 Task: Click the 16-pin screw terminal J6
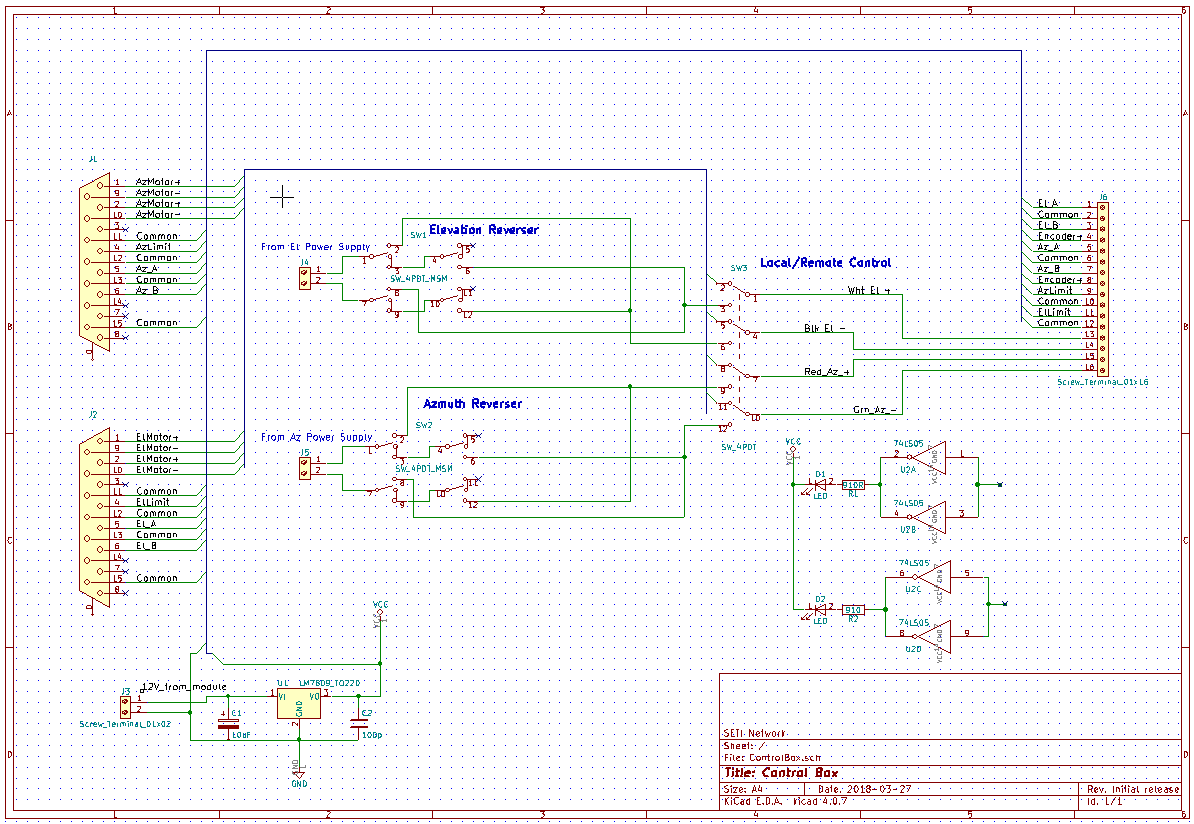(1103, 285)
